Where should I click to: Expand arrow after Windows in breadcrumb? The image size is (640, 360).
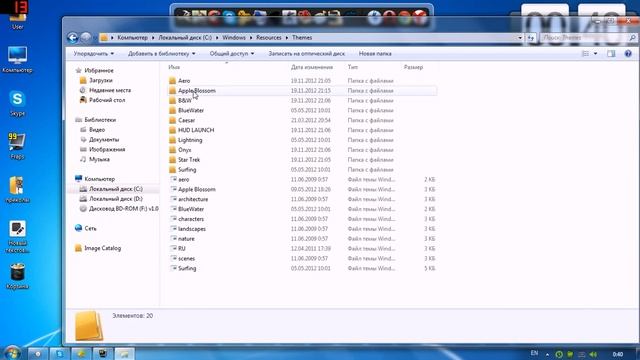(251, 38)
